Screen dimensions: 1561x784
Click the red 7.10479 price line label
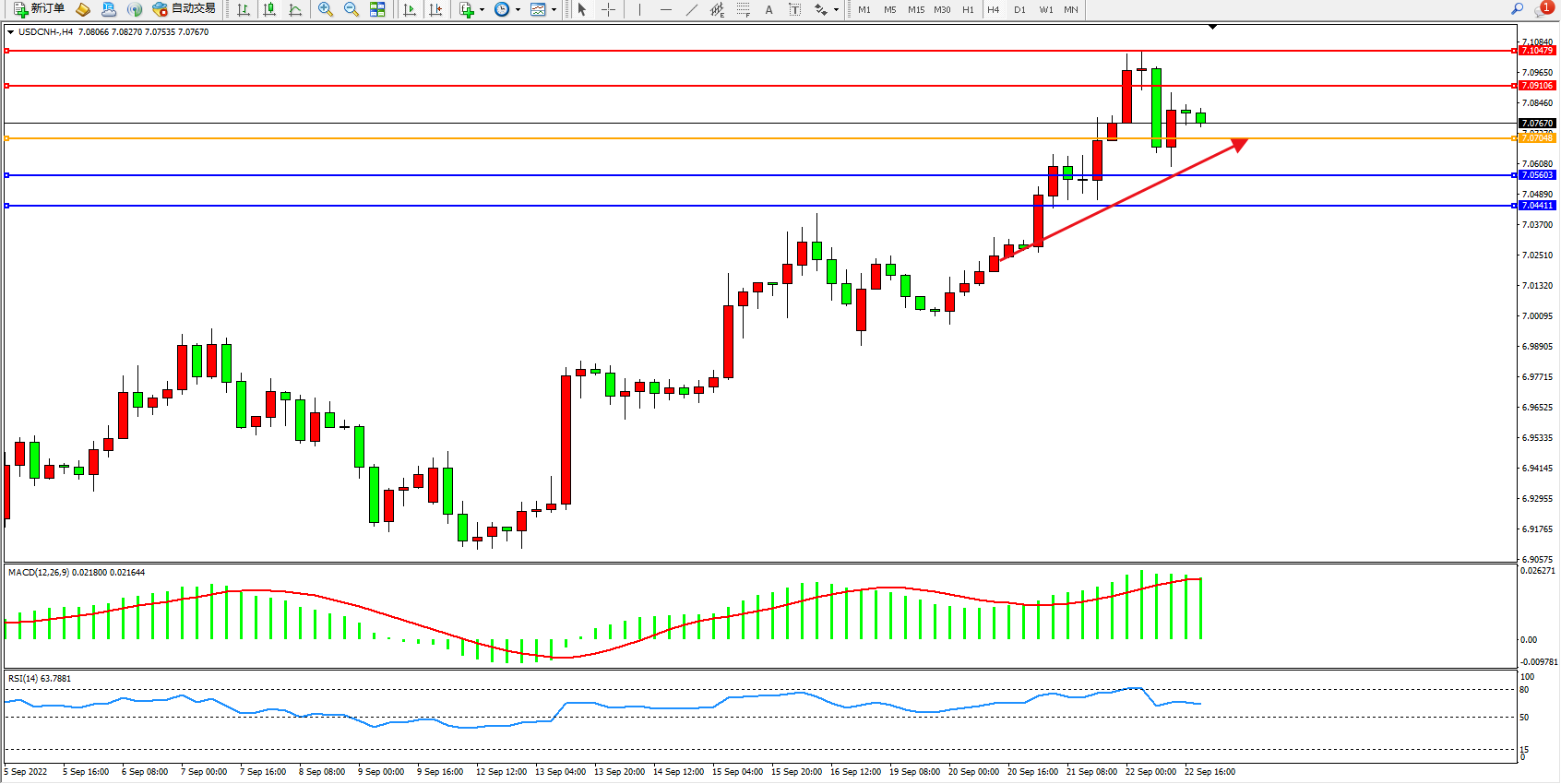pyautogui.click(x=1537, y=51)
